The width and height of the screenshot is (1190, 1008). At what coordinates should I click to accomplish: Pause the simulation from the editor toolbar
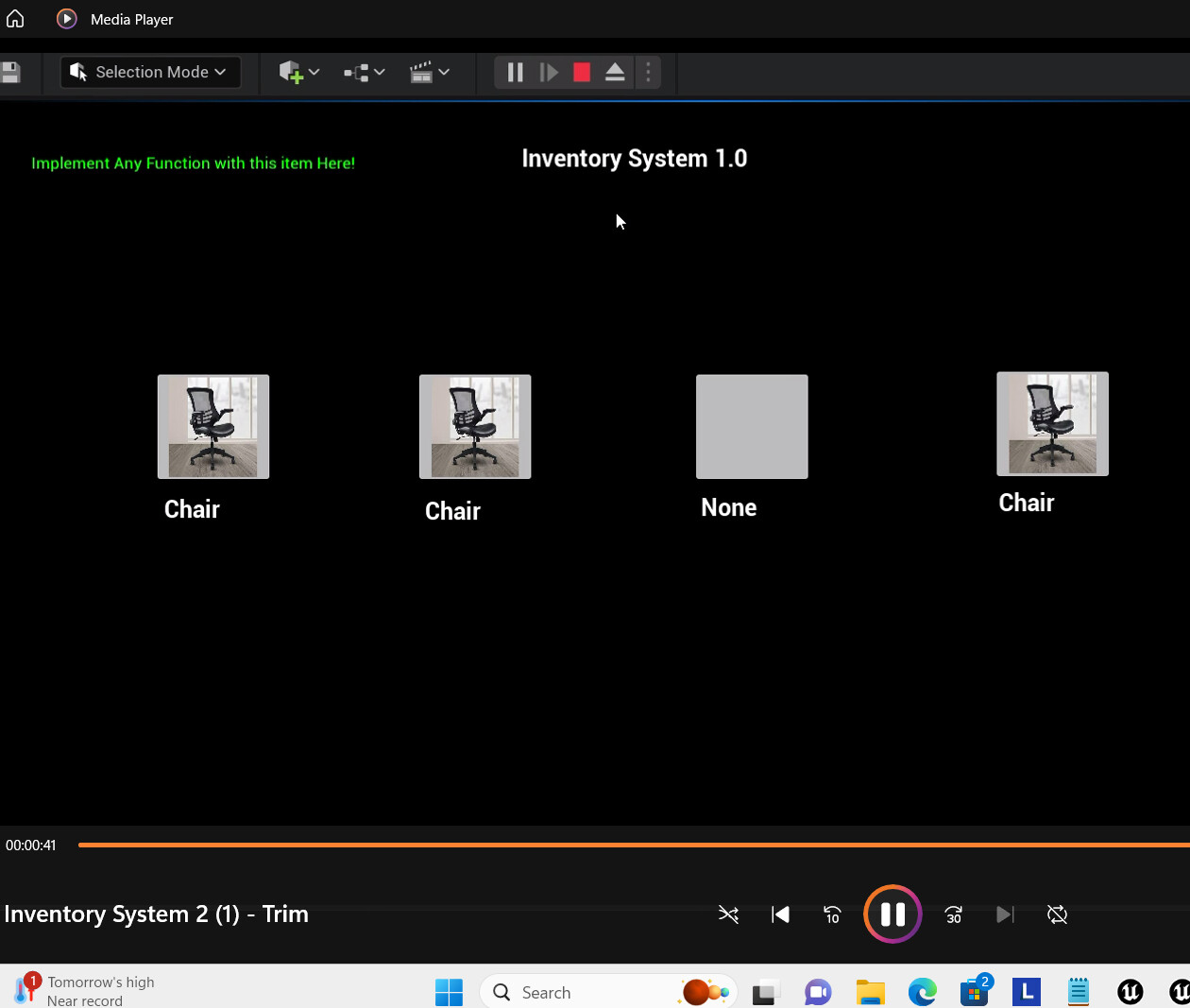515,72
